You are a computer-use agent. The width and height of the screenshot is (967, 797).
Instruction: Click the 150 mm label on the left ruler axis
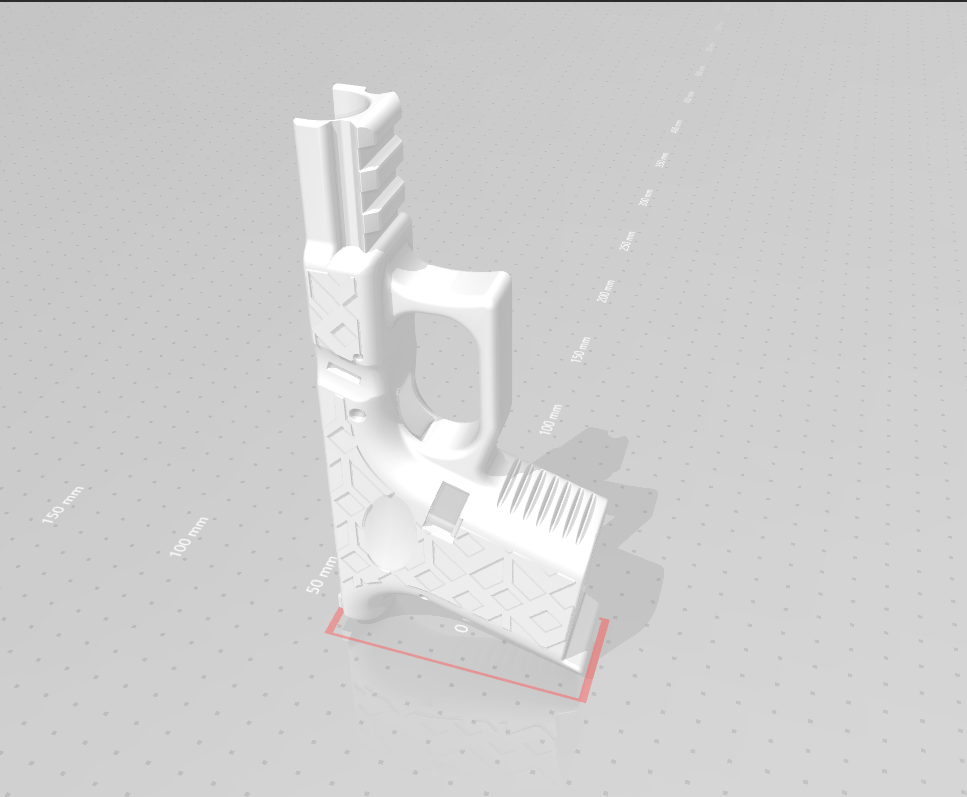(x=64, y=506)
